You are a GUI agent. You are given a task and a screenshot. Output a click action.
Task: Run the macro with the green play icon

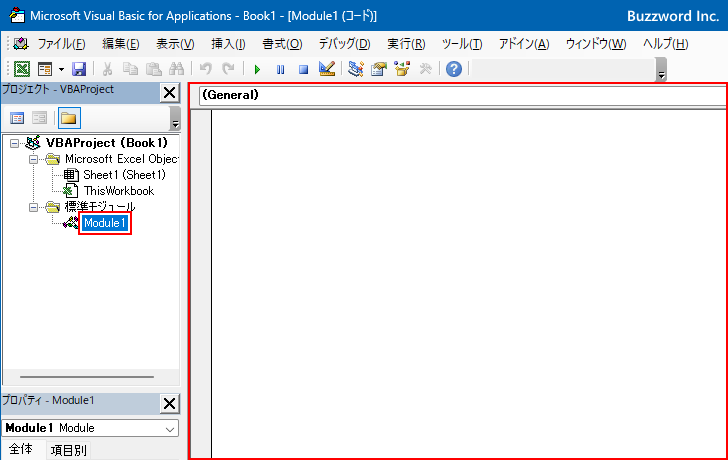tap(257, 70)
